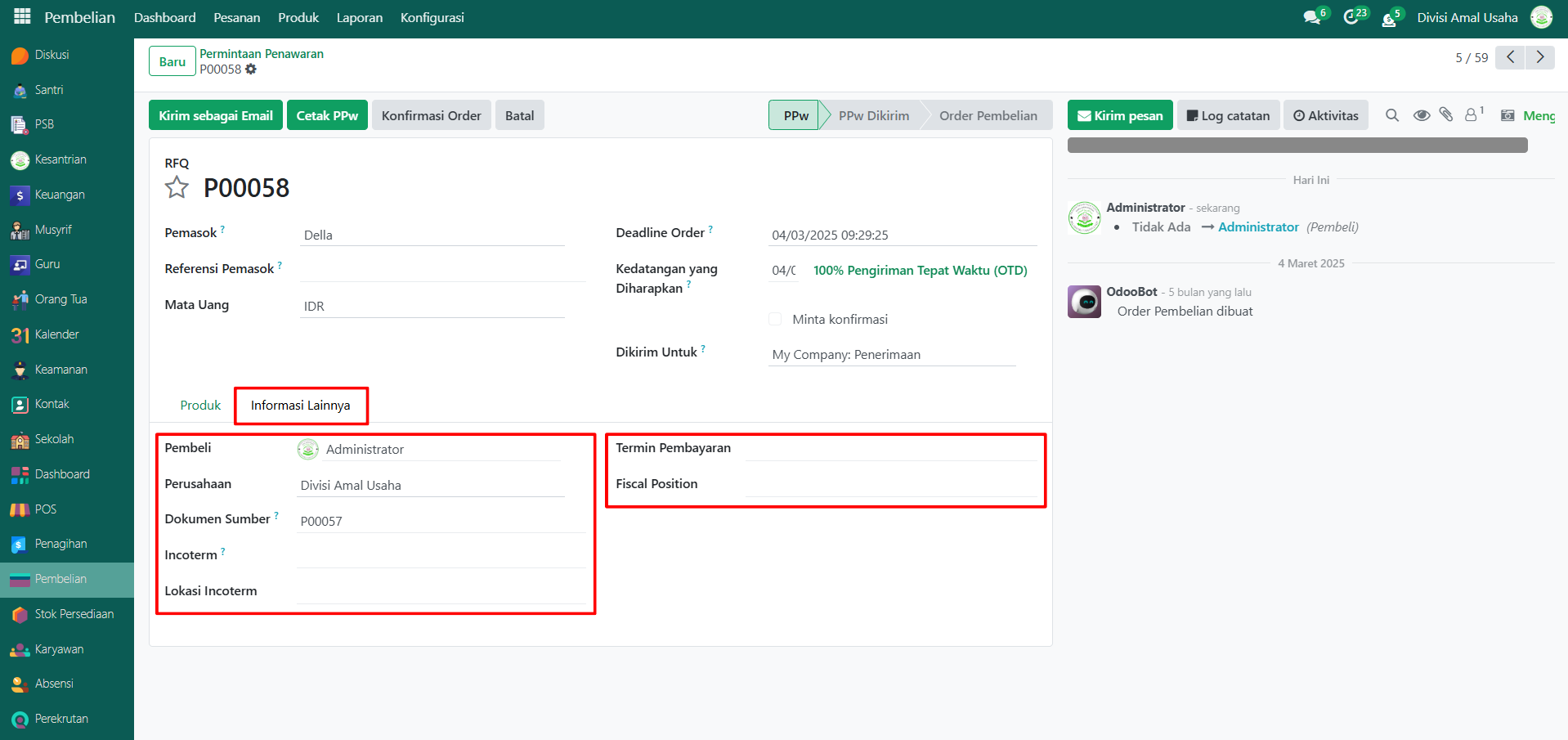Open chat messages icon in top bar
Image resolution: width=1568 pixels, height=740 pixels.
1312,18
